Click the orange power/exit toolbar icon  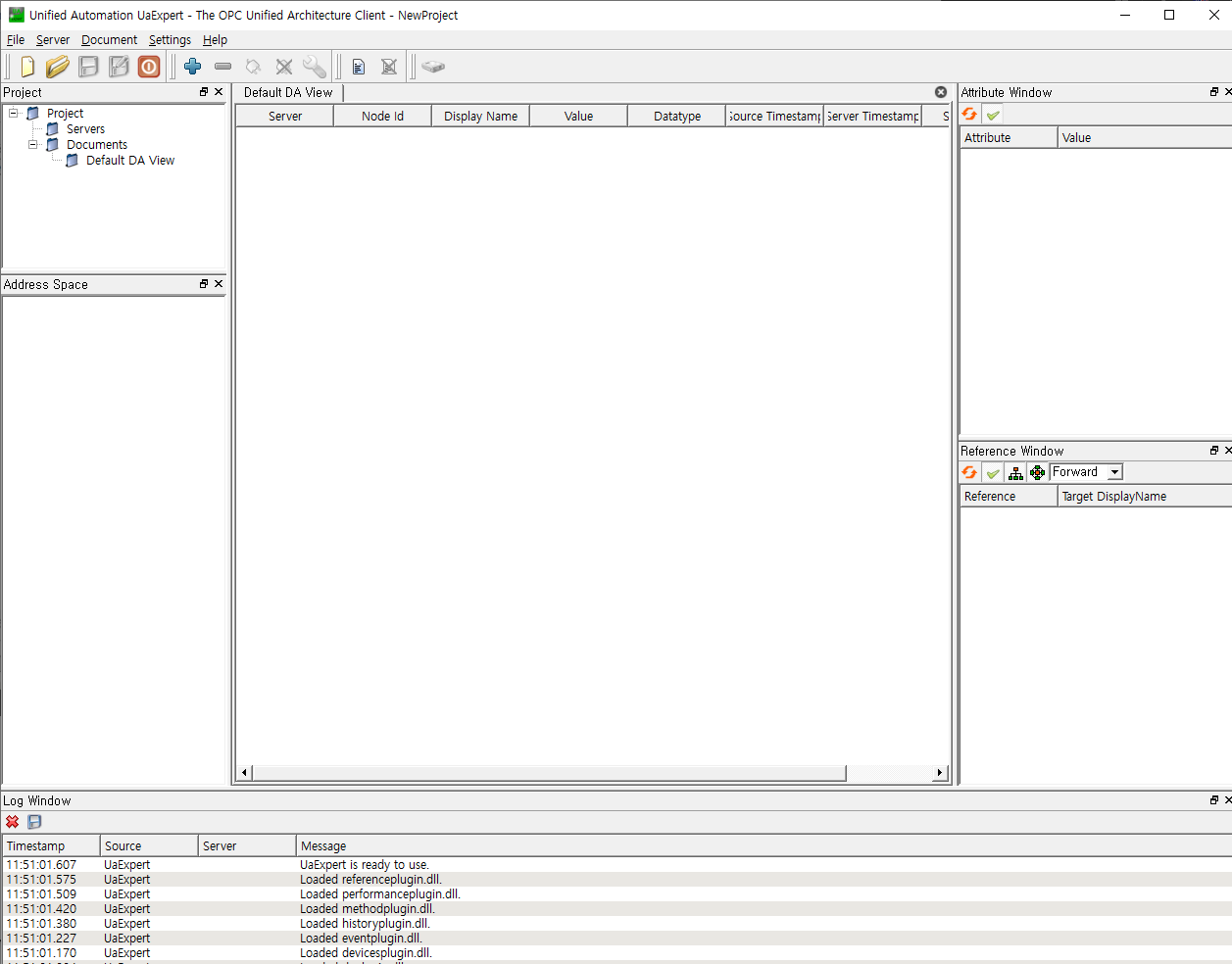149,67
